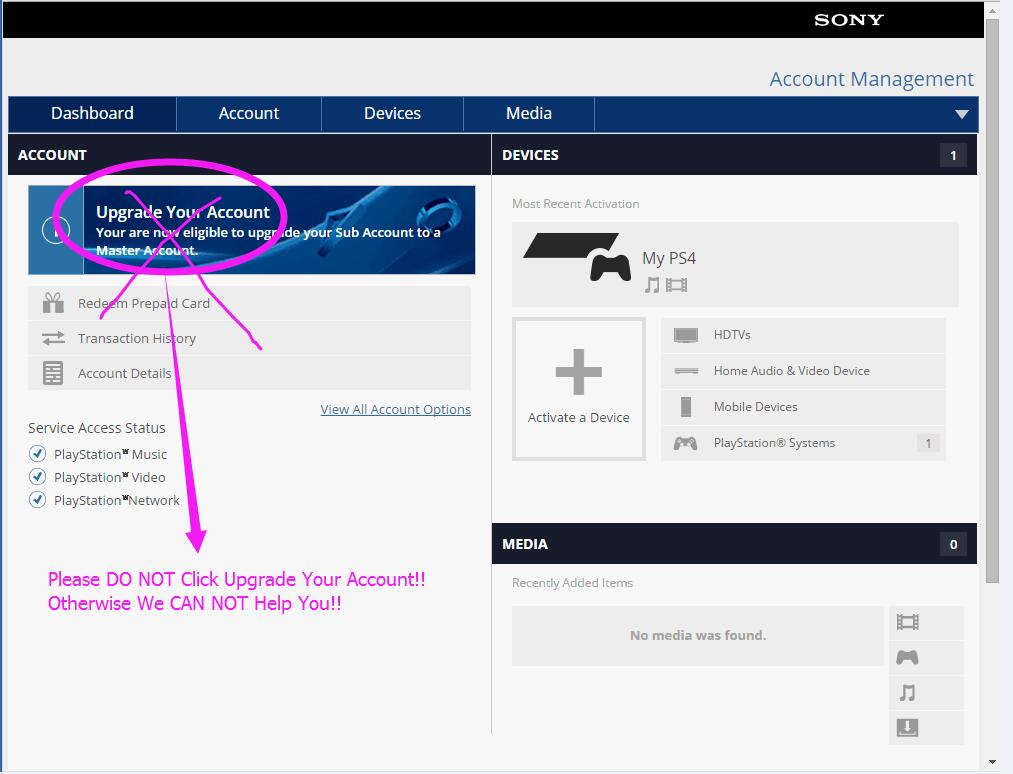
Task: Click the Mobile Devices phone icon
Action: tap(686, 407)
